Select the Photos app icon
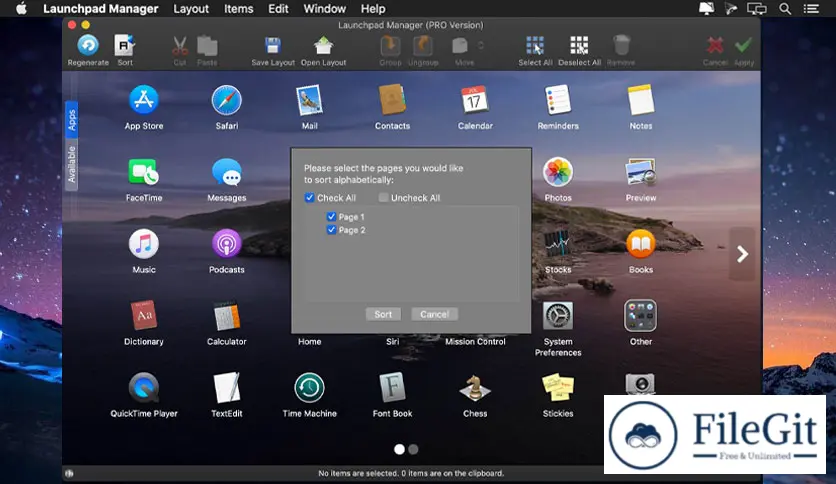This screenshot has width=836, height=484. click(x=558, y=172)
